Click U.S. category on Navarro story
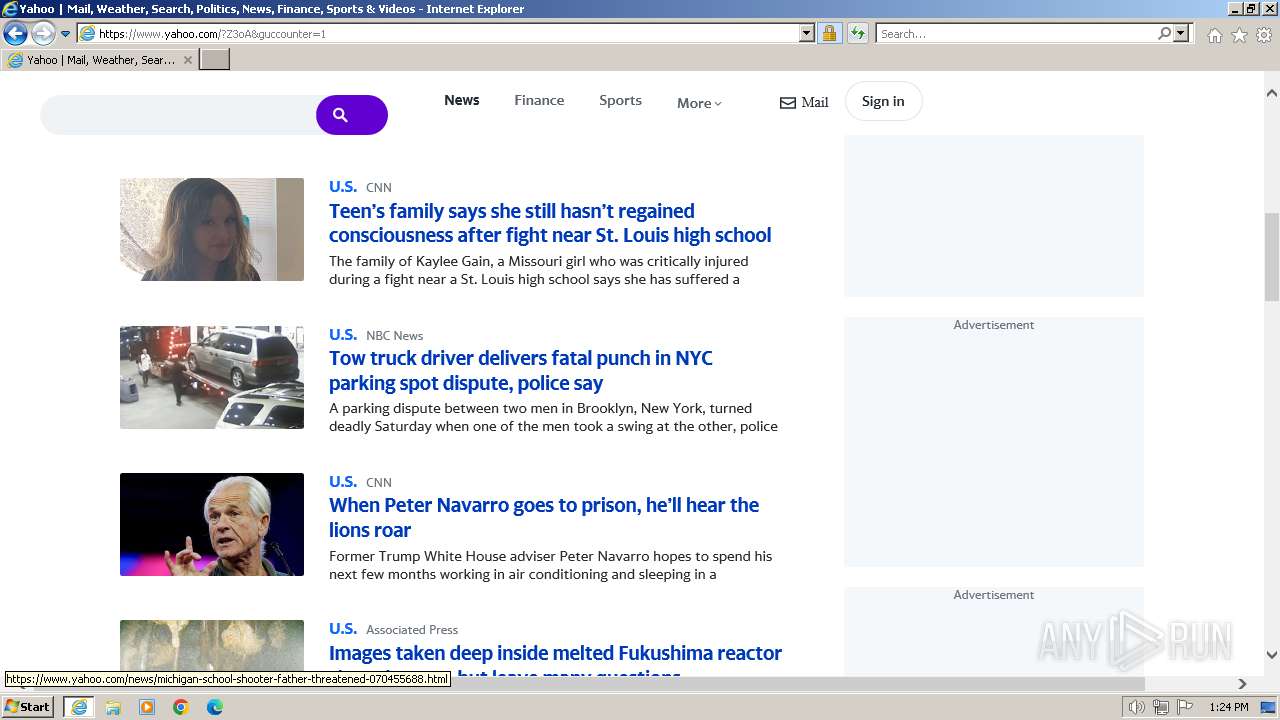 343,481
